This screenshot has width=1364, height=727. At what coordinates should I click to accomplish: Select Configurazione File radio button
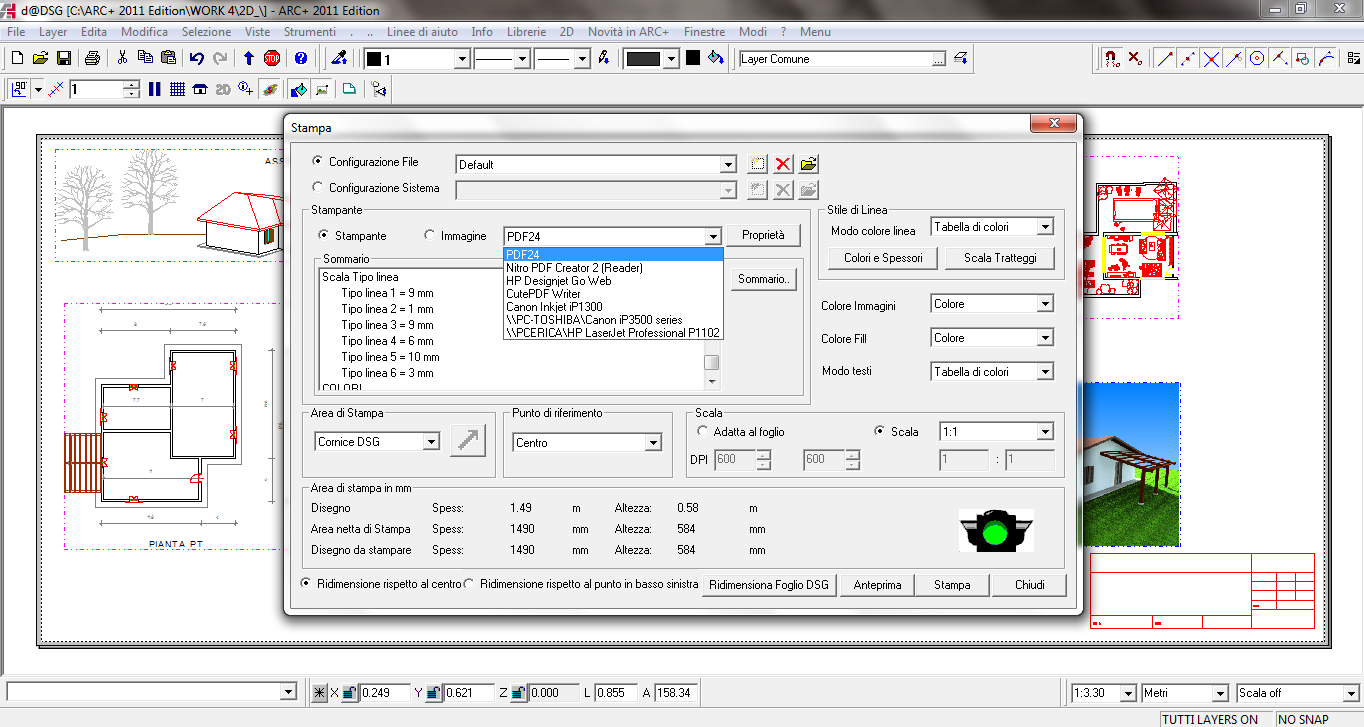pyautogui.click(x=318, y=161)
